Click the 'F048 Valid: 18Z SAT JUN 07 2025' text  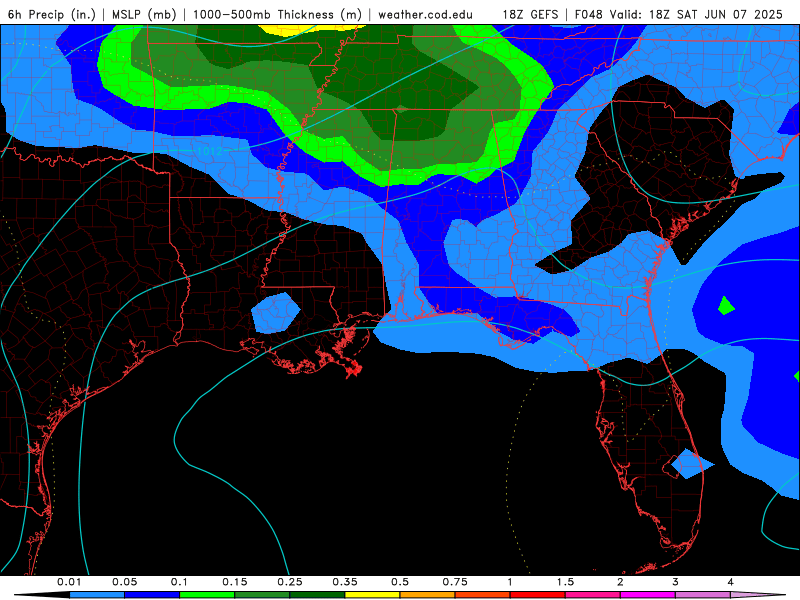pos(679,14)
